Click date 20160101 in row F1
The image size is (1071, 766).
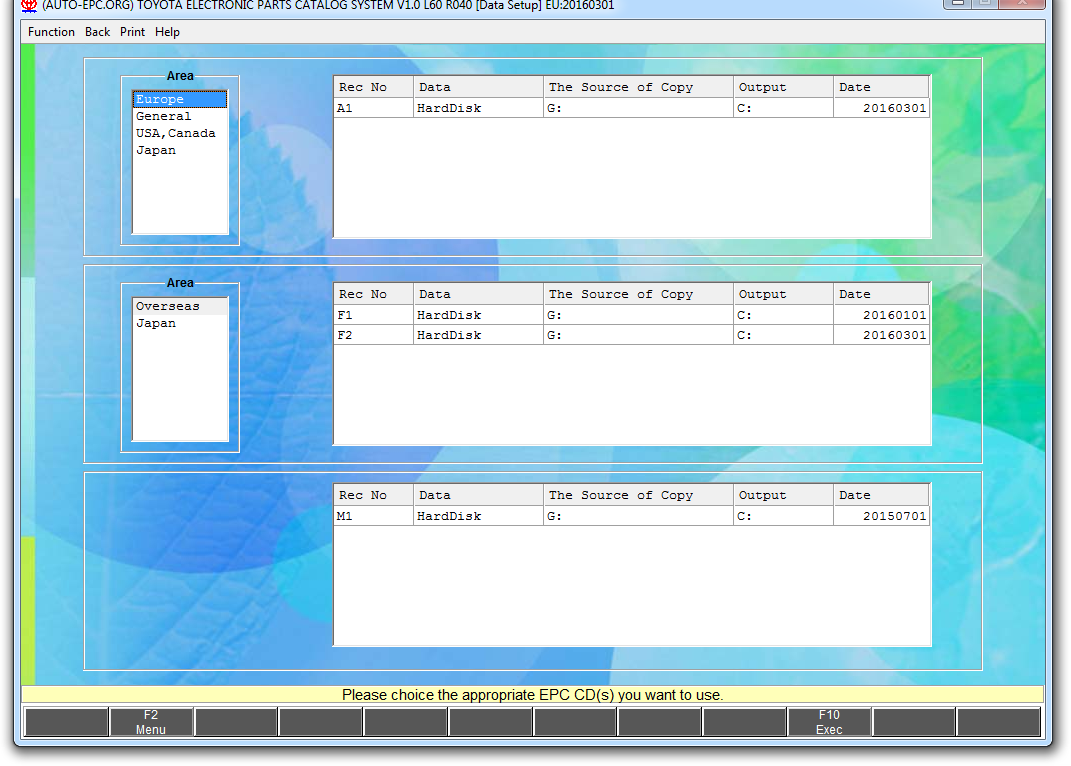point(881,315)
